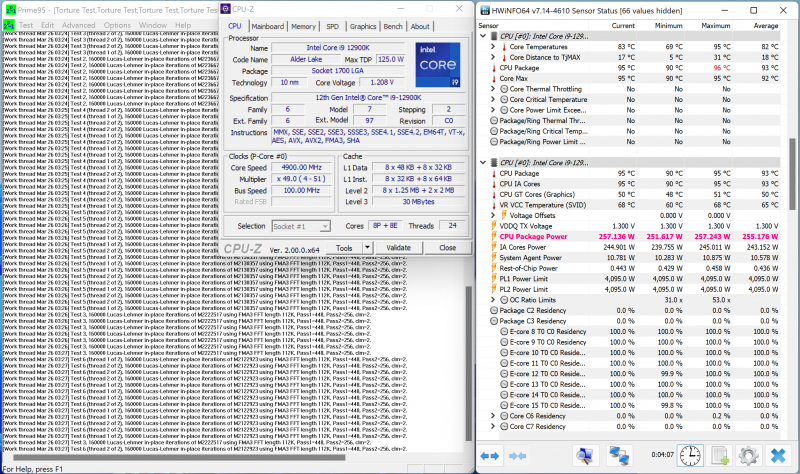Screen dimensions: 800x474
Task: Open the Socket #1 selection combo box
Action: click(301, 226)
